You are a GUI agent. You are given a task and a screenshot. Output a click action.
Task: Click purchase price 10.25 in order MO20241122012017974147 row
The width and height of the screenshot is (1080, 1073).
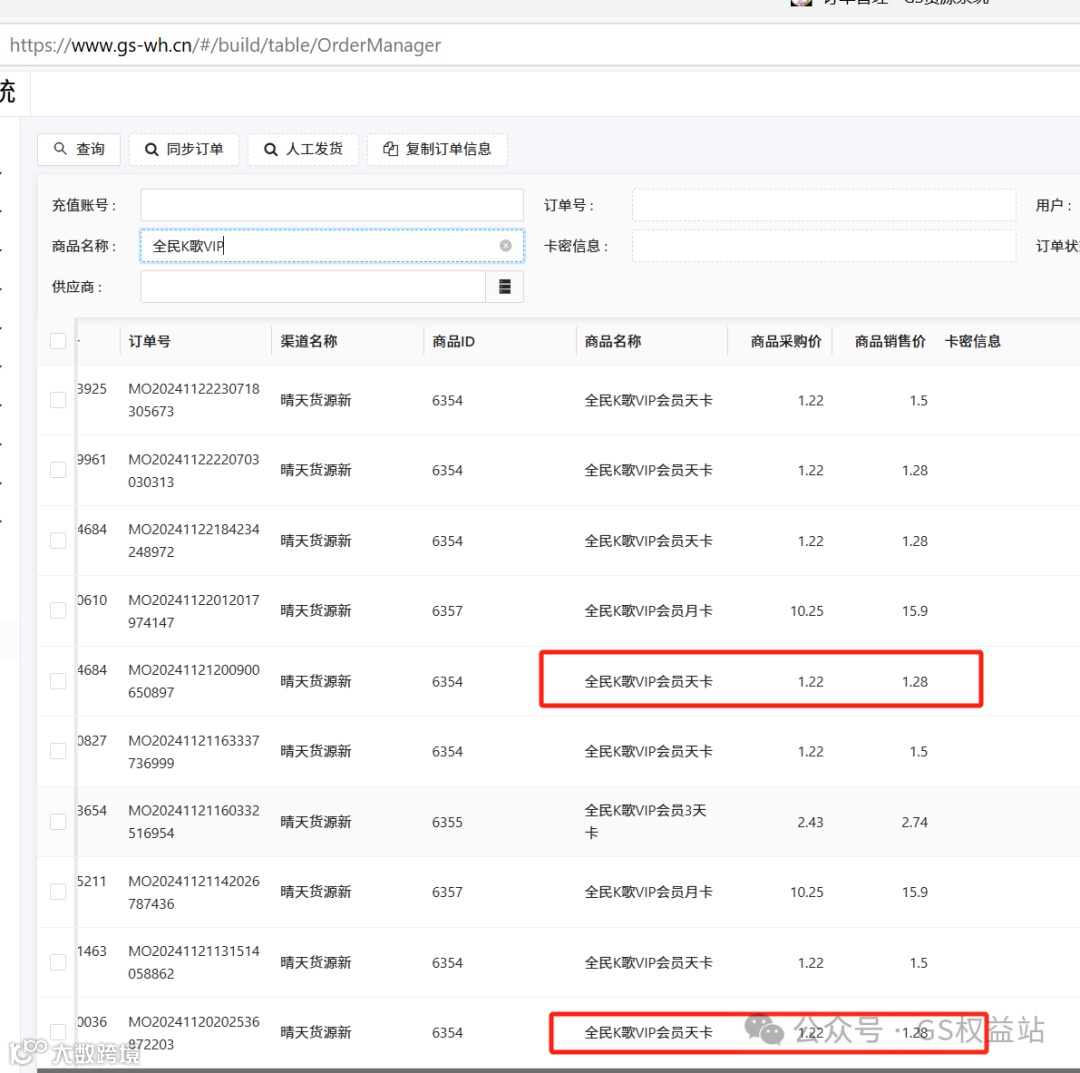(807, 611)
